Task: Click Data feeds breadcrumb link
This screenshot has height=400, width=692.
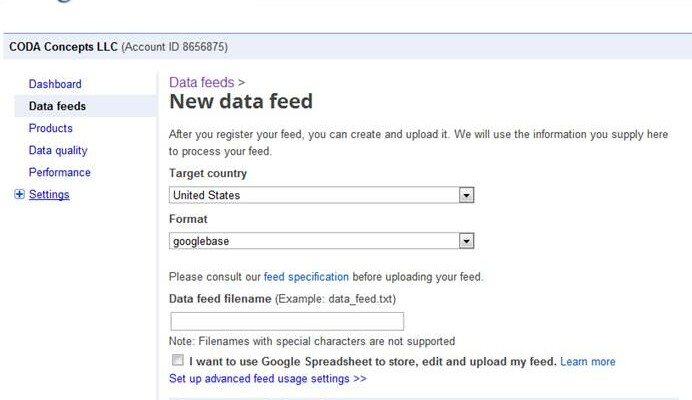Action: (x=202, y=82)
